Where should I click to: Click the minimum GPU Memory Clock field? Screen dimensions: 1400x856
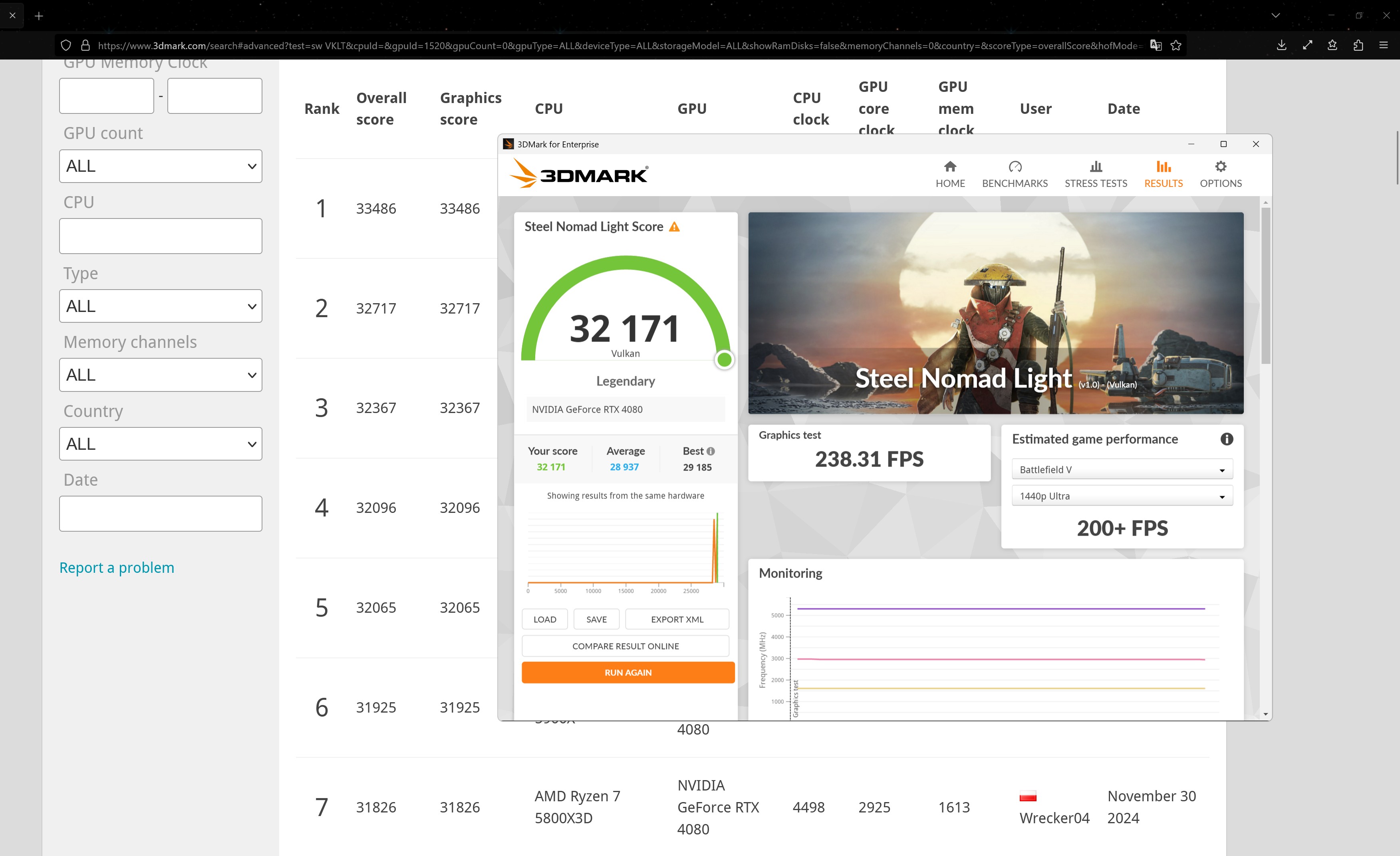[107, 95]
